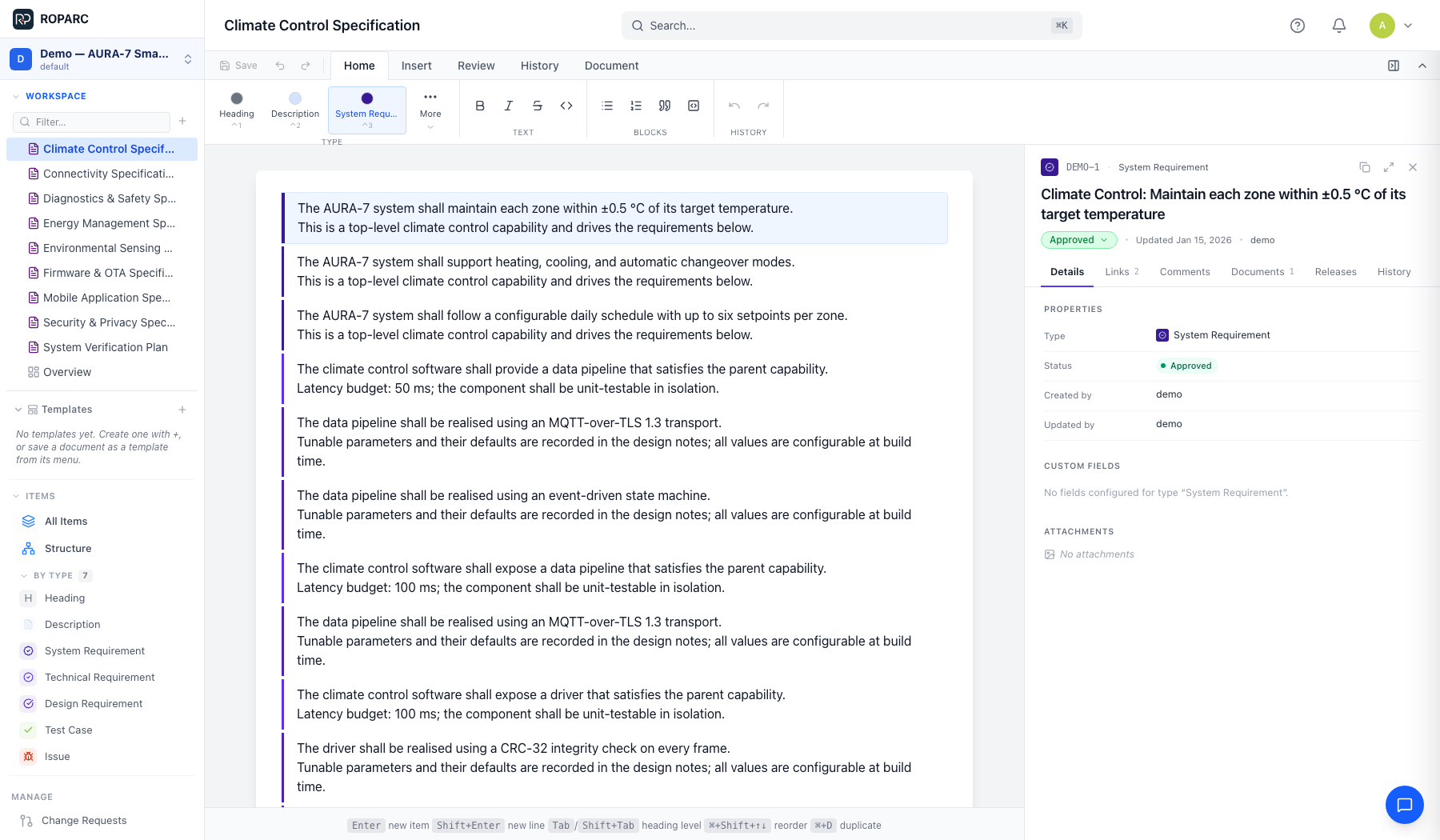Open the help question mark icon
1440x840 pixels.
pos(1298,26)
